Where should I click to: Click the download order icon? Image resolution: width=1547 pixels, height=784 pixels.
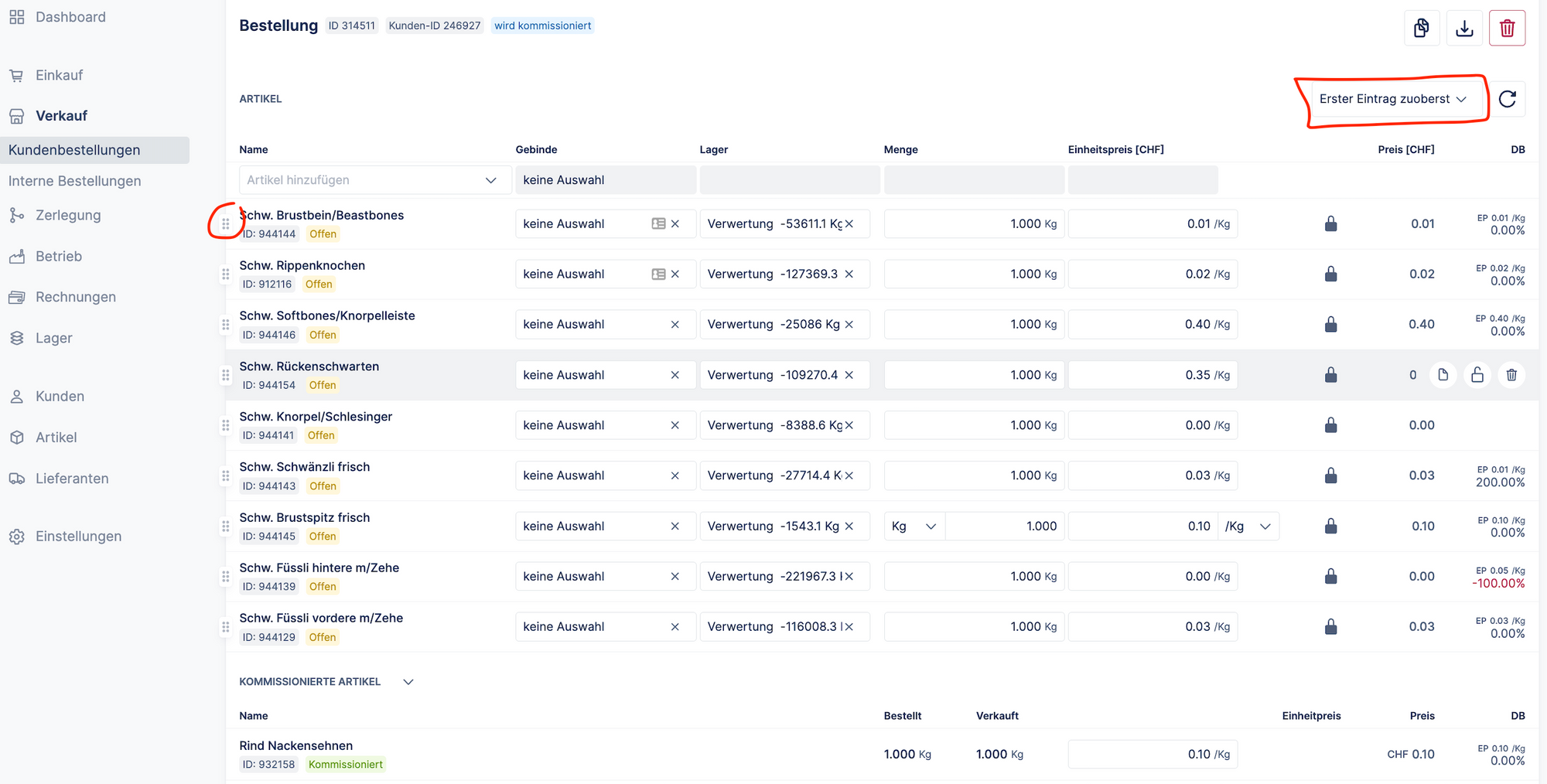[1464, 29]
